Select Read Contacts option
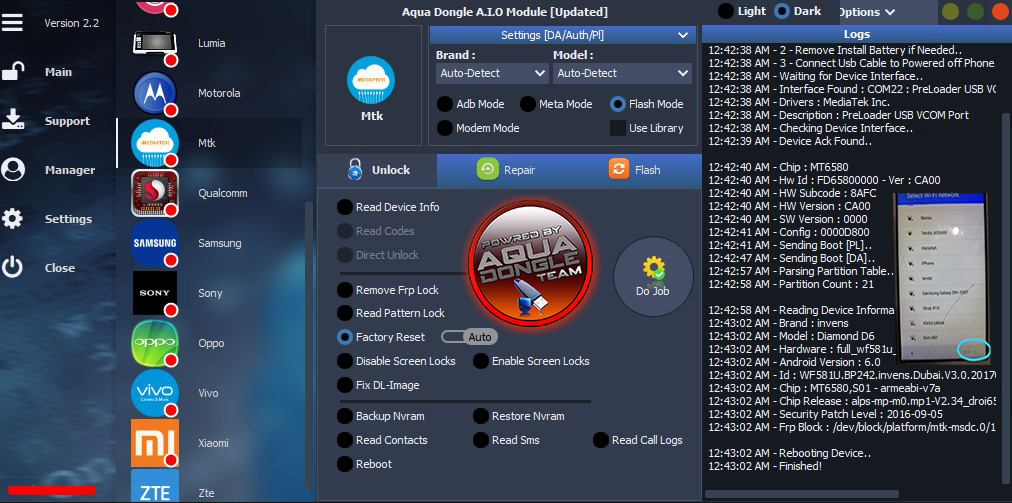 pyautogui.click(x=345, y=440)
